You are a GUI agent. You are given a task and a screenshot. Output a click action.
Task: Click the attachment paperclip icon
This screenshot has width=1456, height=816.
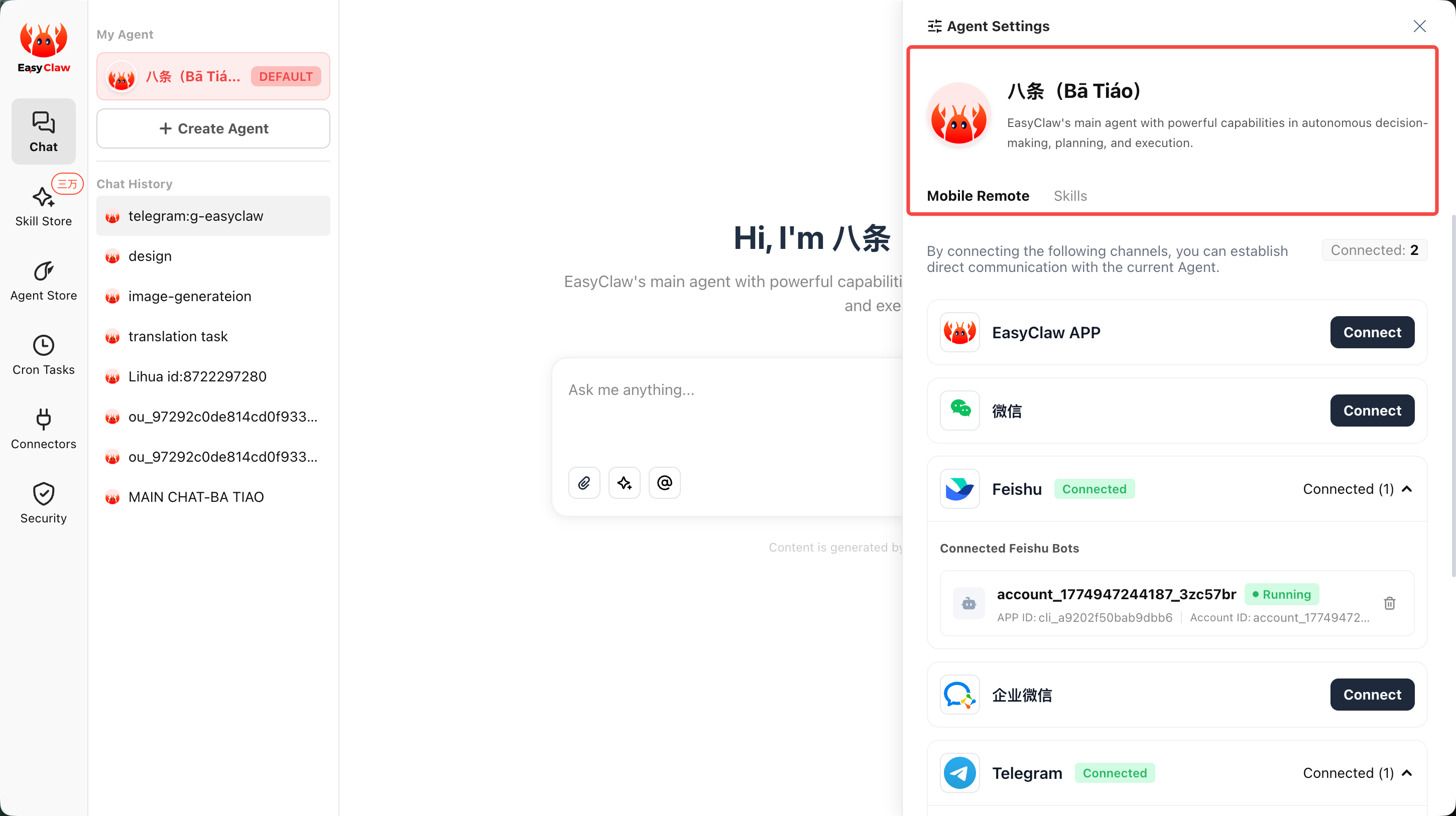click(584, 483)
